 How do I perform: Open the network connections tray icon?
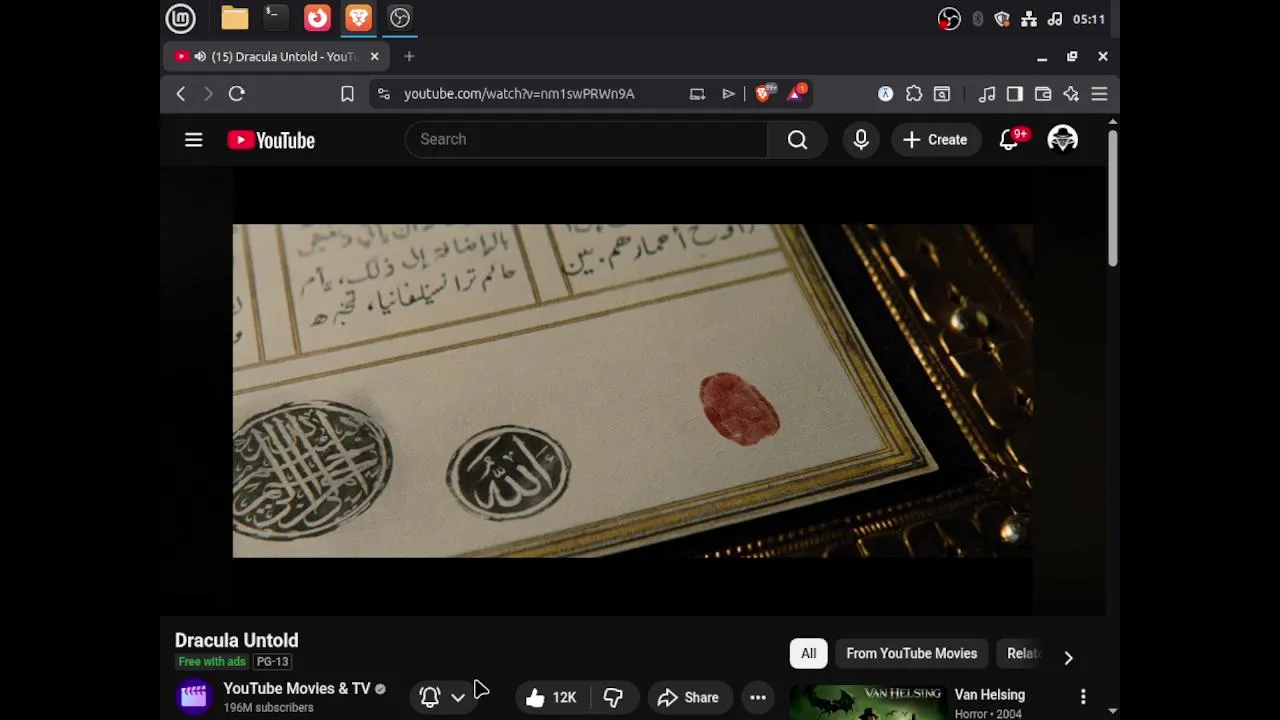1028,19
